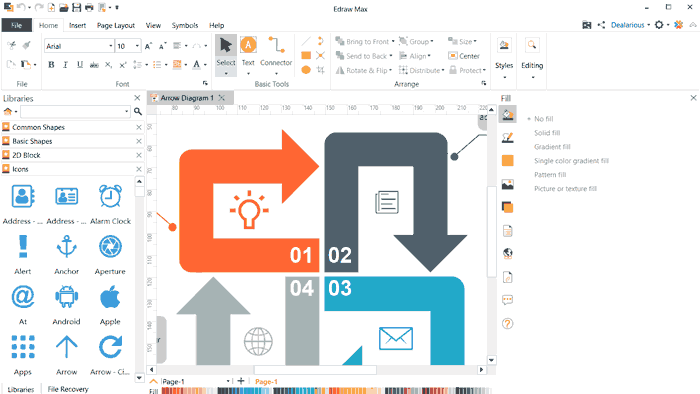This screenshot has width=700, height=394.
Task: Close the Common Shapes library
Action: (139, 127)
